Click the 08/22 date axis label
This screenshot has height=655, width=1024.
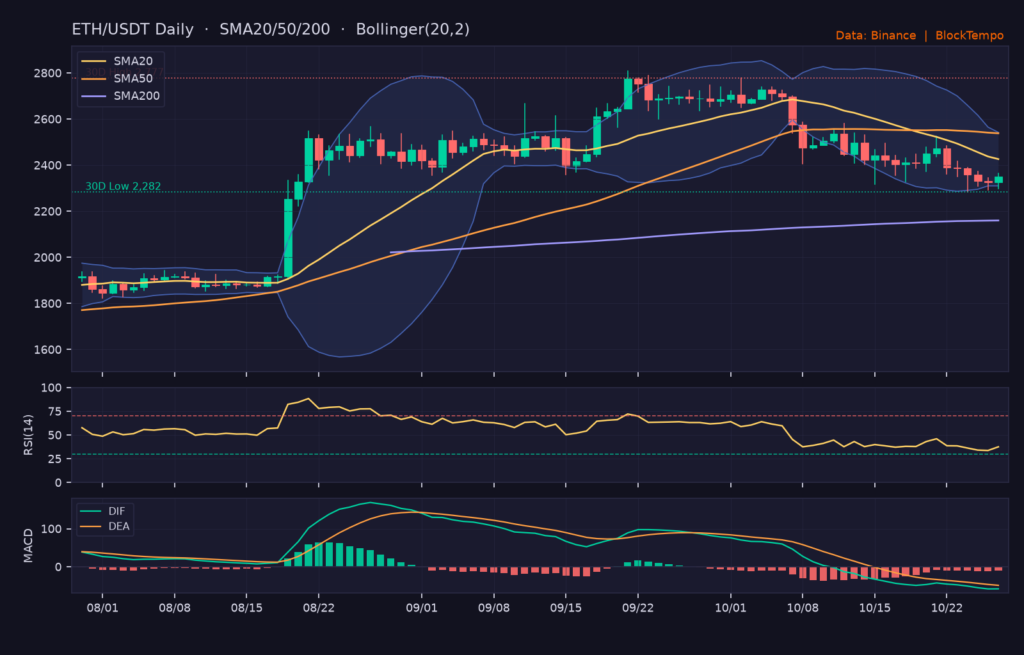[x=319, y=607]
